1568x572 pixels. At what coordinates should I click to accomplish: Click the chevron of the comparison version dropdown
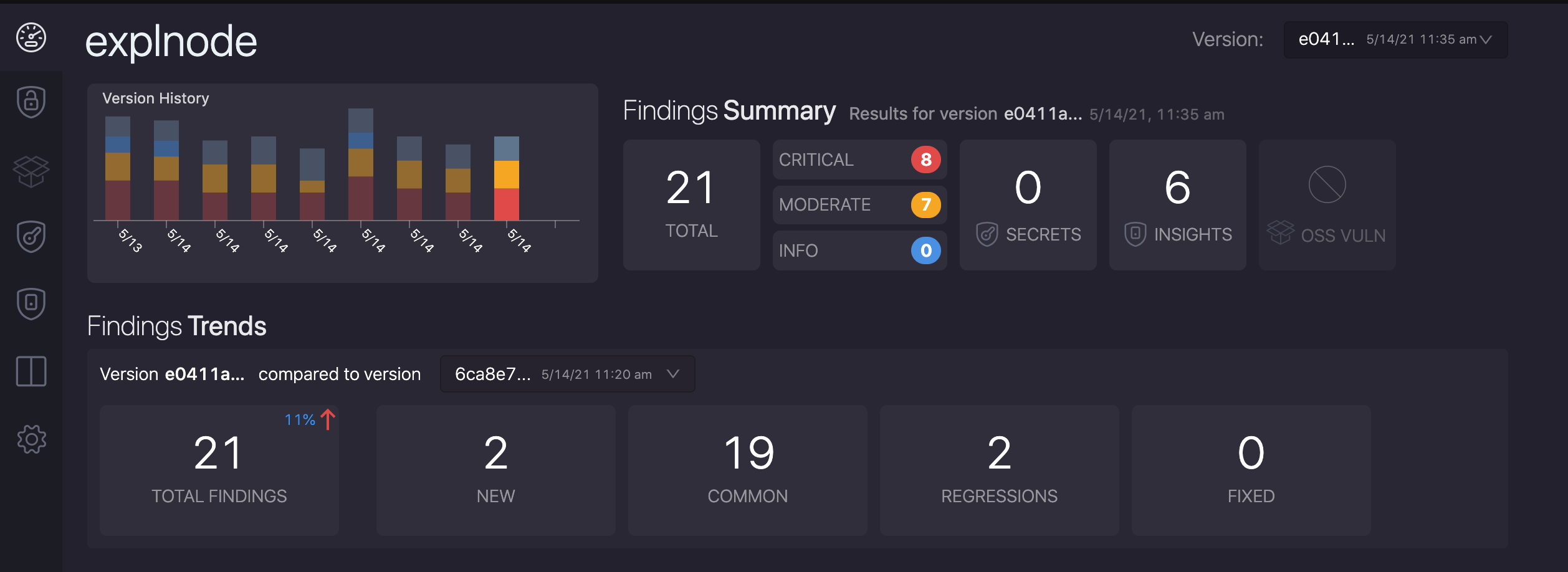[673, 374]
